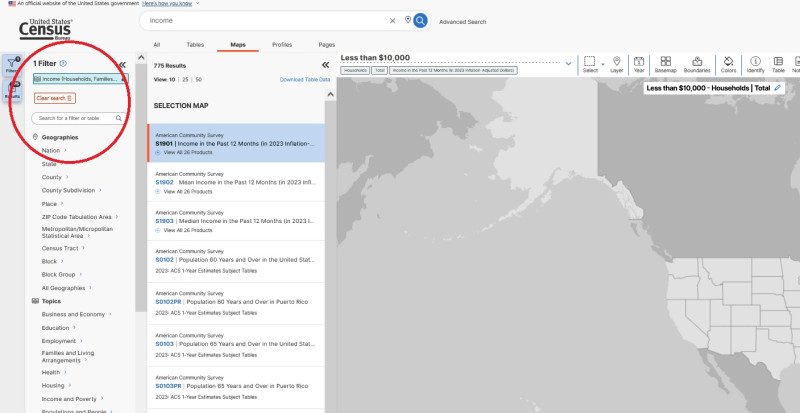Open the Filters panel icon
Image resolution: width=800 pixels, height=413 pixels.
point(11,65)
